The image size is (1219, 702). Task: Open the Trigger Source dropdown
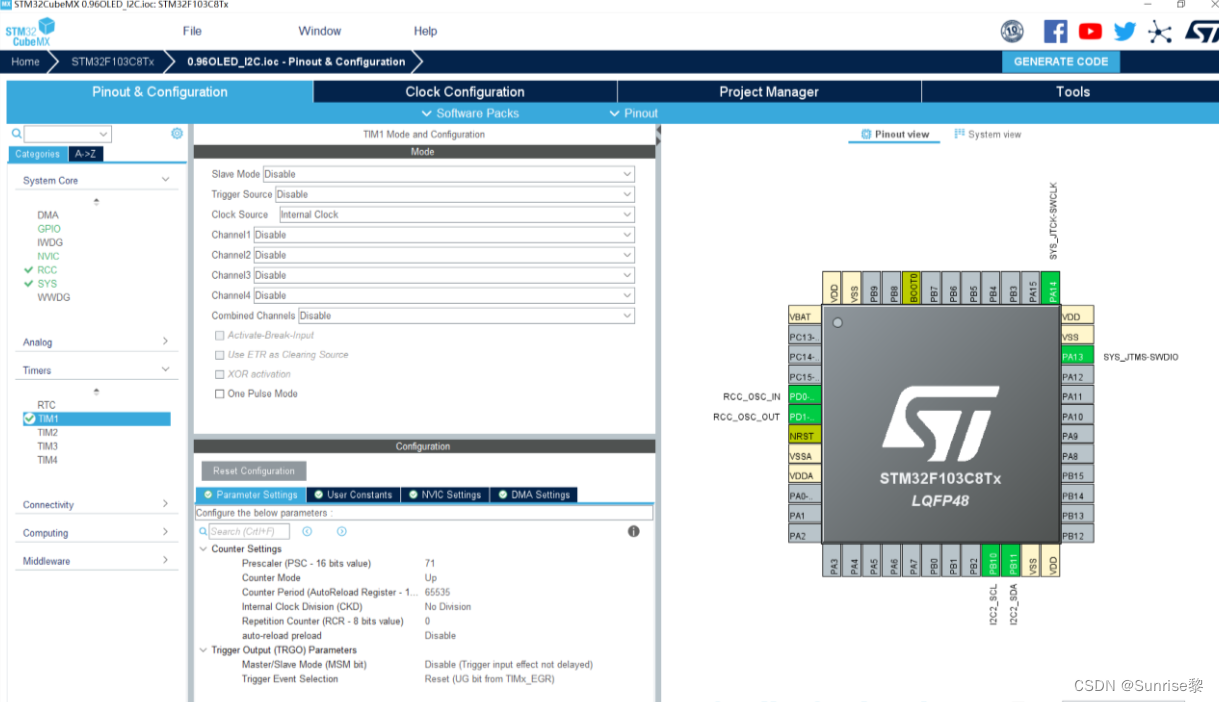(454, 194)
